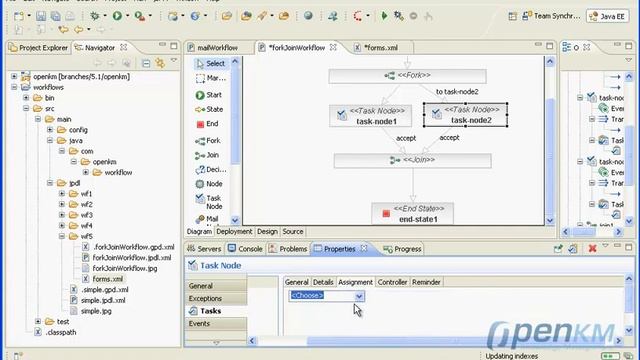The width and height of the screenshot is (640, 360).
Task: Expand the config folder
Action: (50, 129)
